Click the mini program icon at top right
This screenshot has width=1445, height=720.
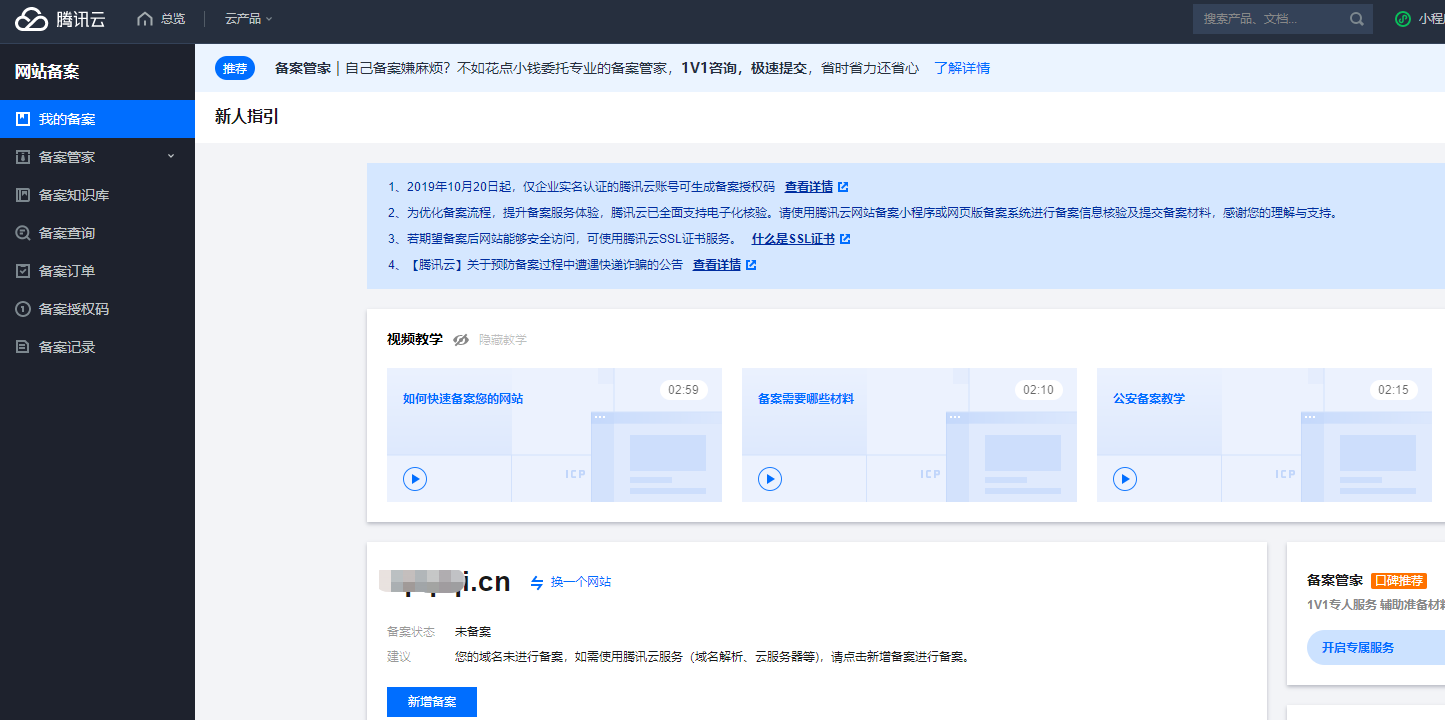1403,19
